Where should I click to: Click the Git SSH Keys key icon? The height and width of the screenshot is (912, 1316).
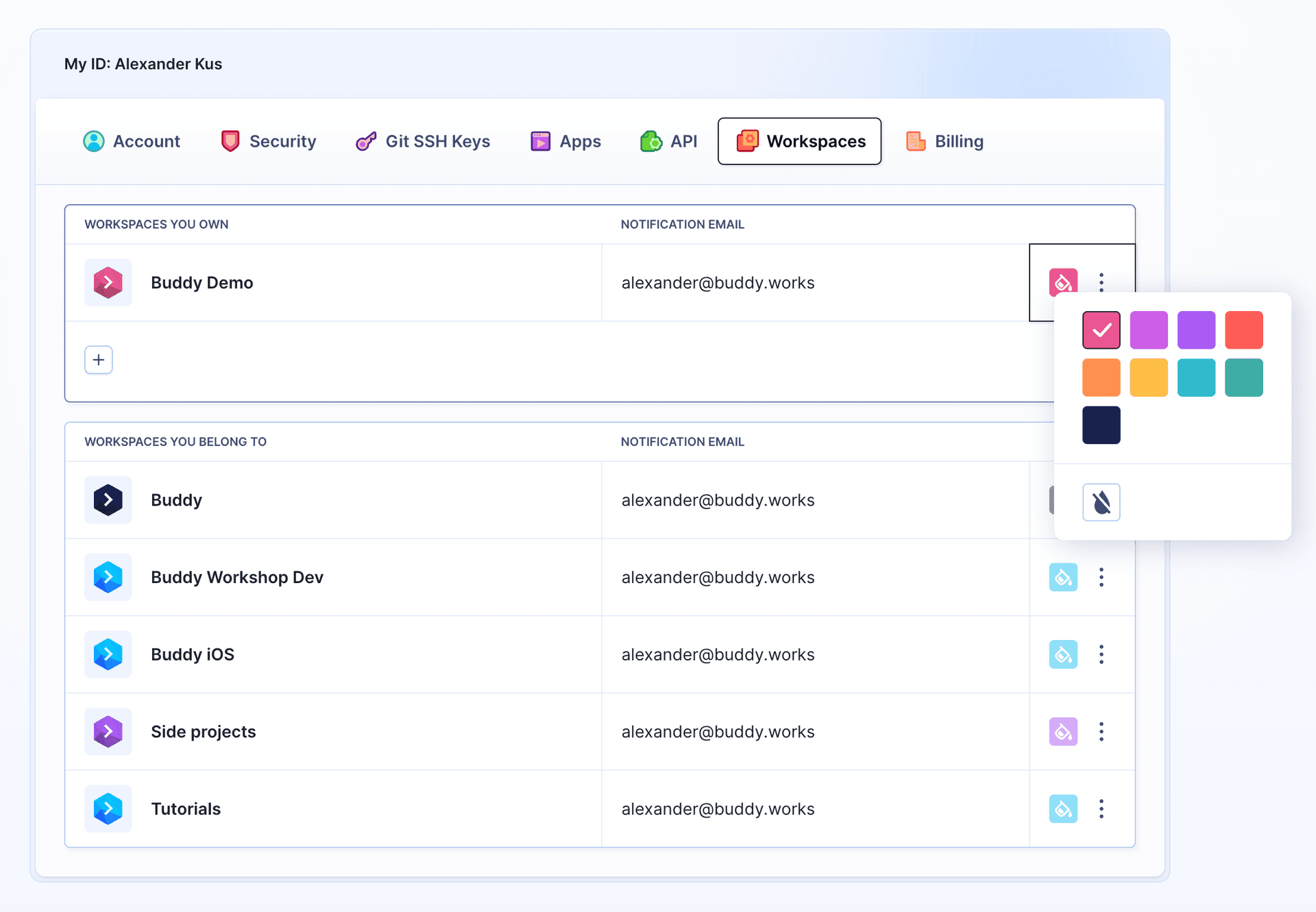[366, 141]
